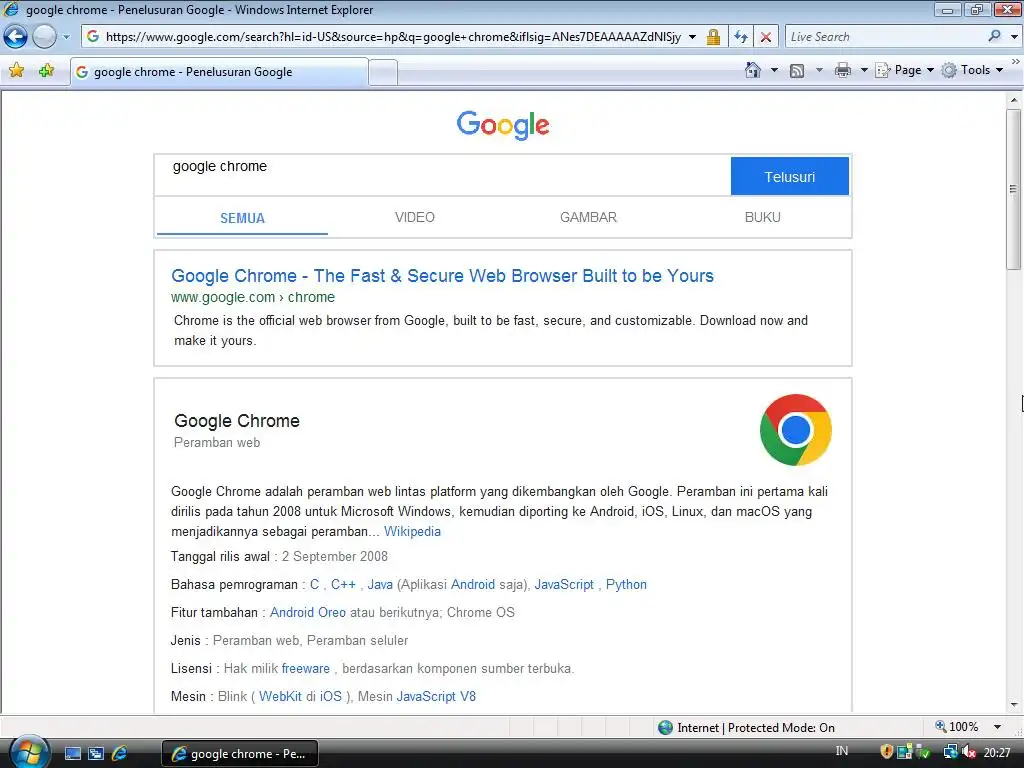This screenshot has height=768, width=1024.
Task: Open the freeware link
Action: point(306,669)
